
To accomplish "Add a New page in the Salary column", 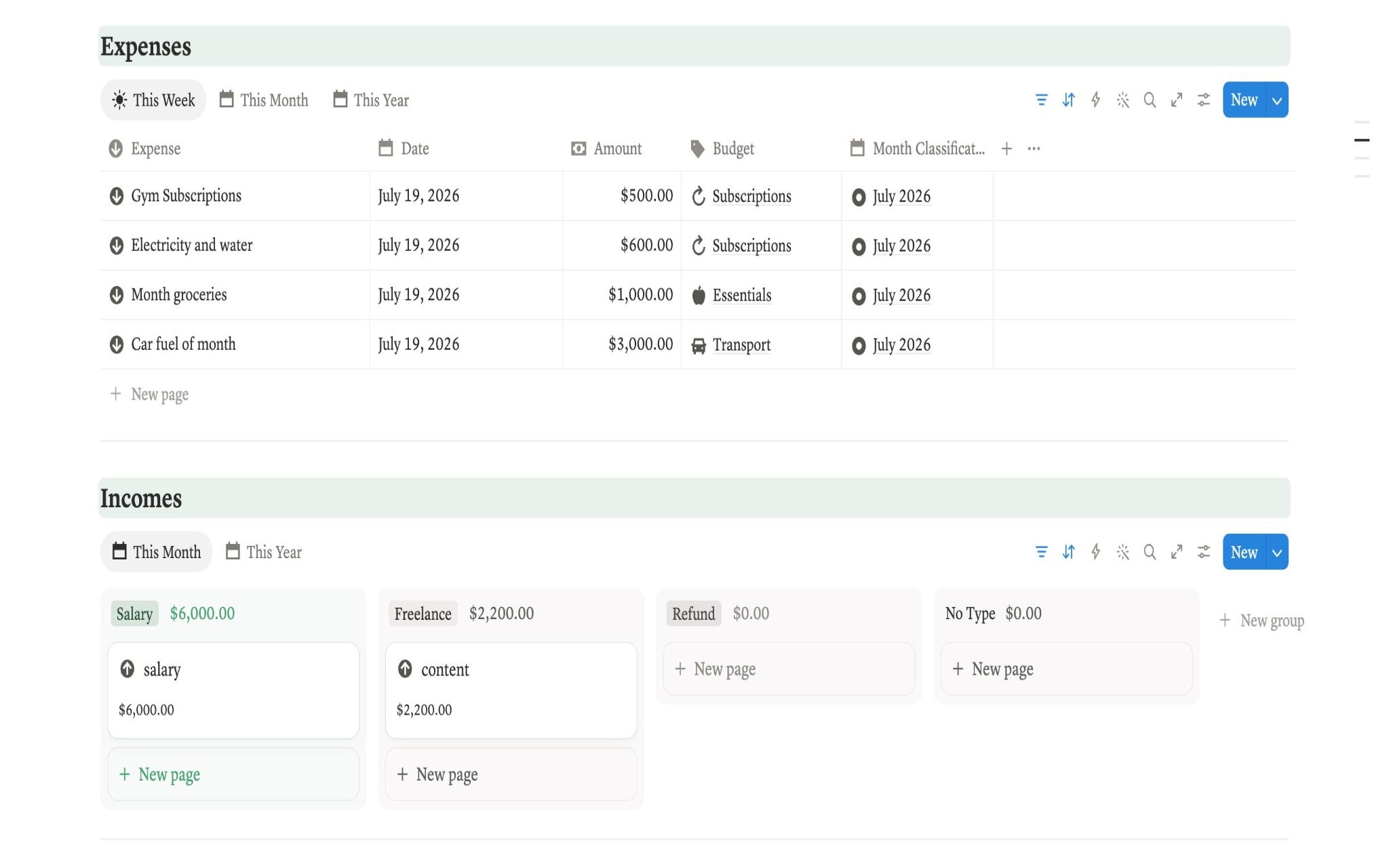I will [x=233, y=774].
